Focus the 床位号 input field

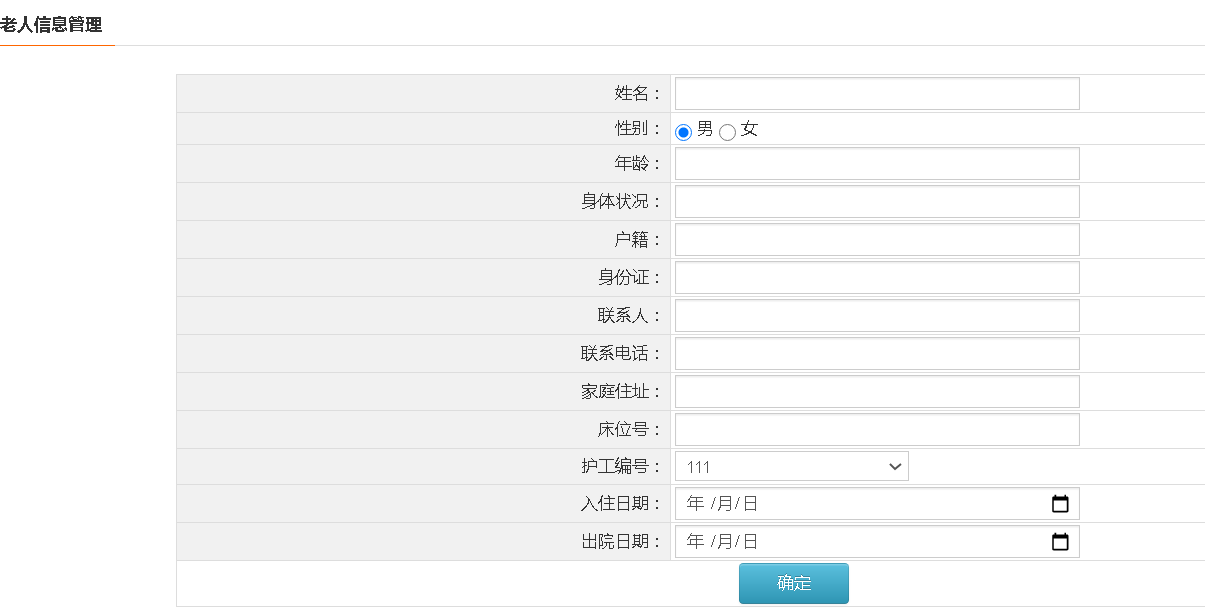(877, 430)
